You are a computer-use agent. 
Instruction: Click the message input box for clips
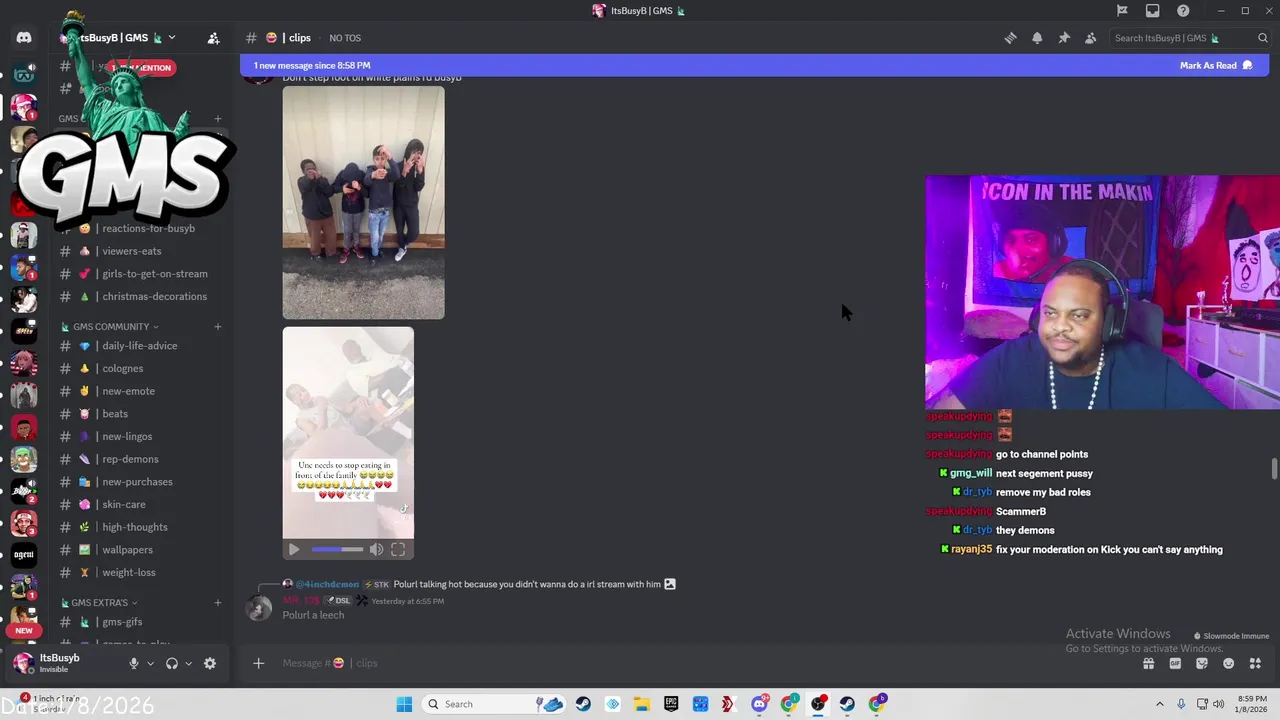point(700,663)
